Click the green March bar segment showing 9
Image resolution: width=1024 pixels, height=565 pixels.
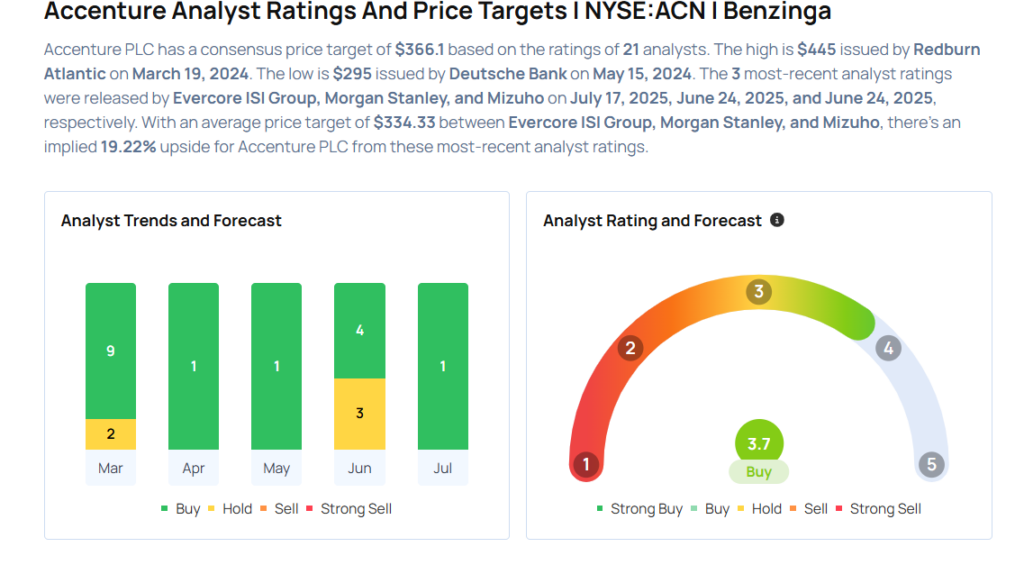tap(110, 351)
